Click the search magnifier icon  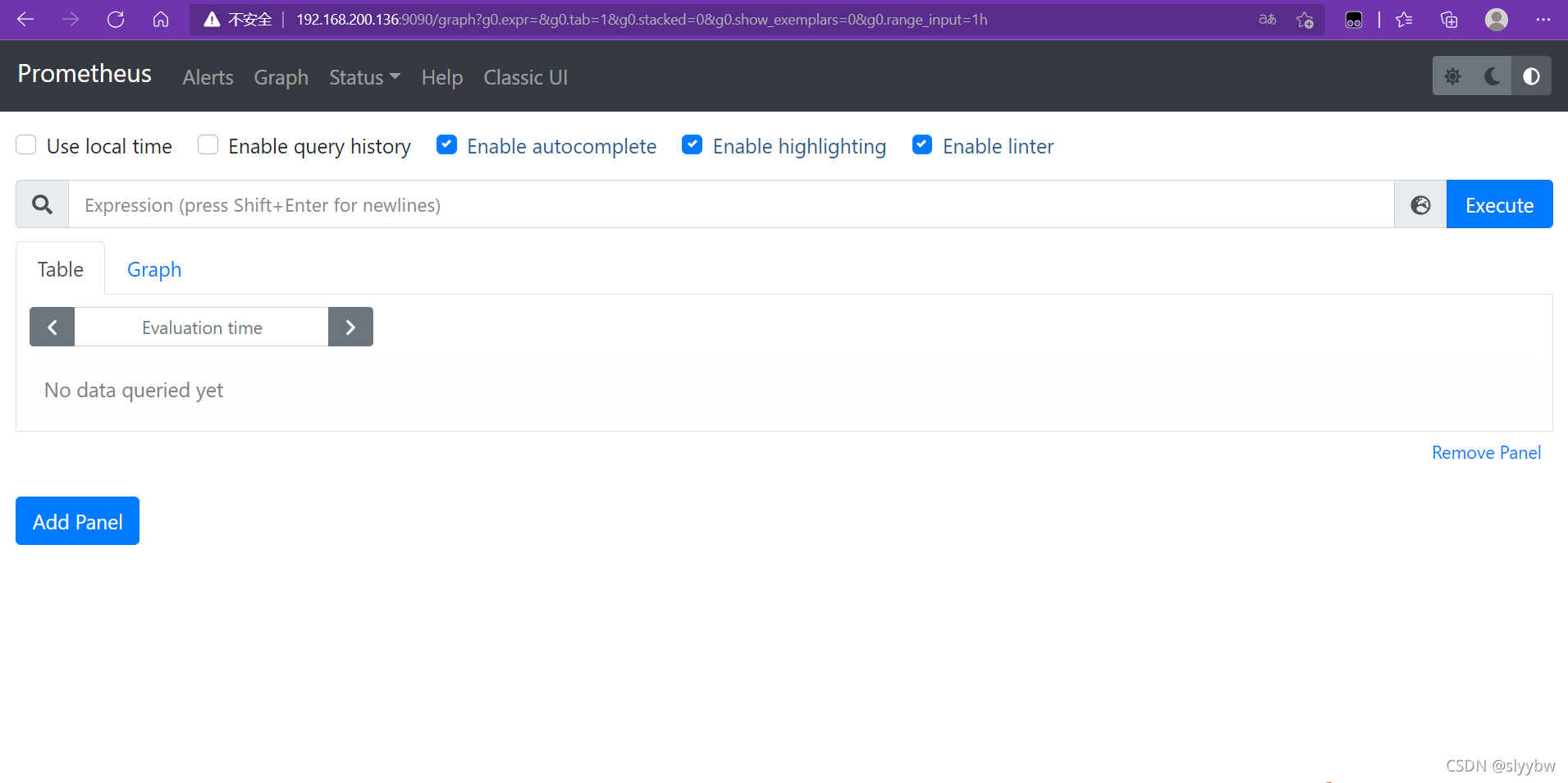pos(42,204)
